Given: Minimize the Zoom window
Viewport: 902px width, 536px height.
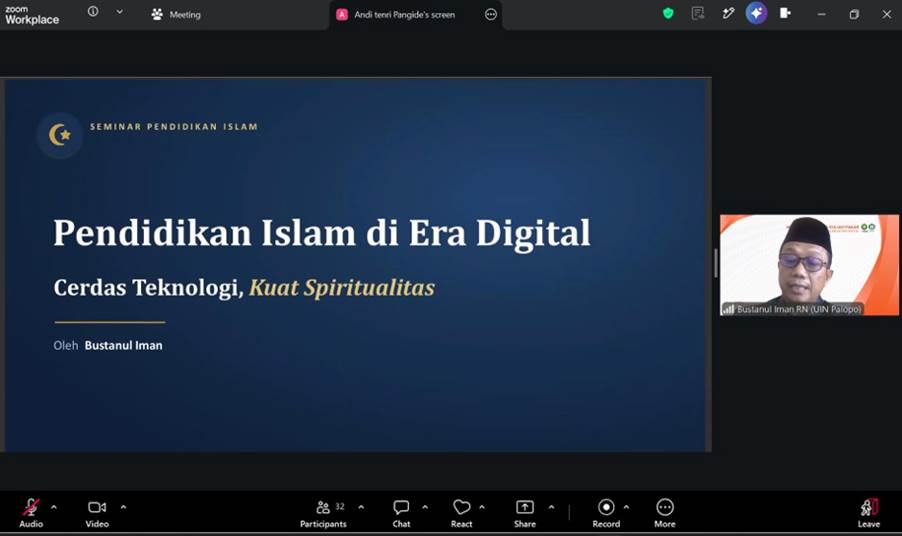Looking at the screenshot, I should pyautogui.click(x=821, y=14).
